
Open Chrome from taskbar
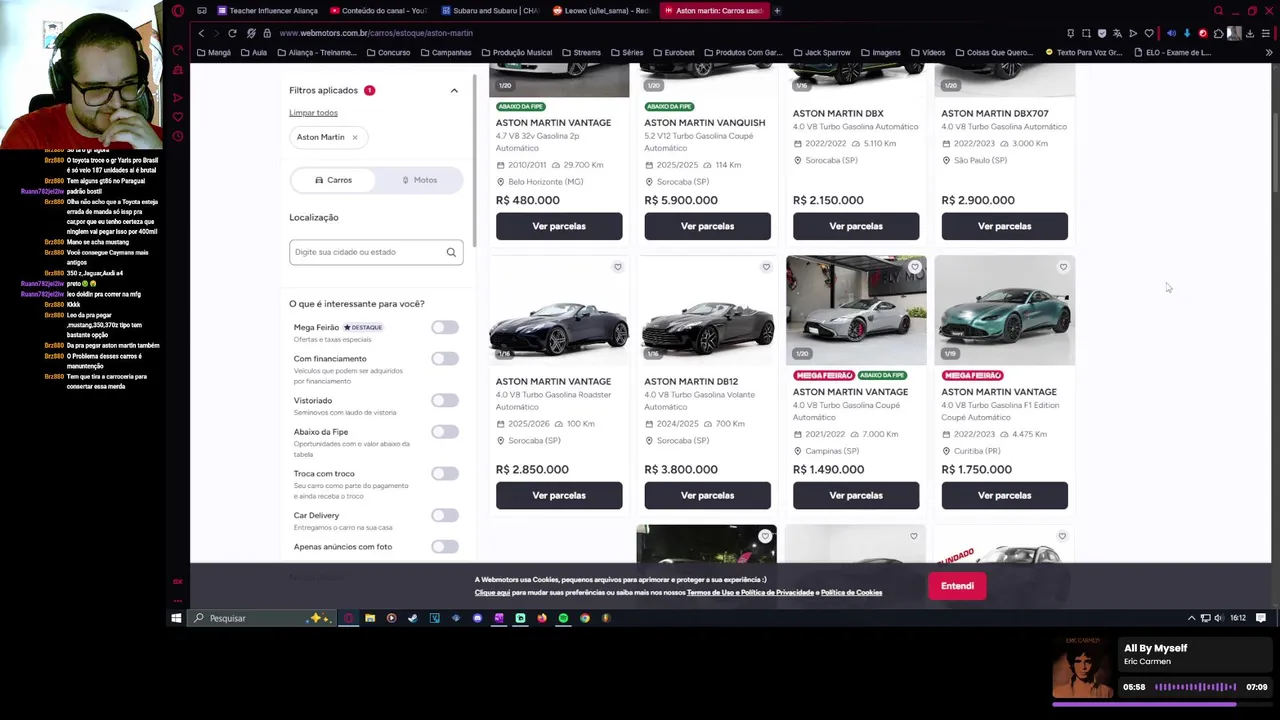point(585,618)
